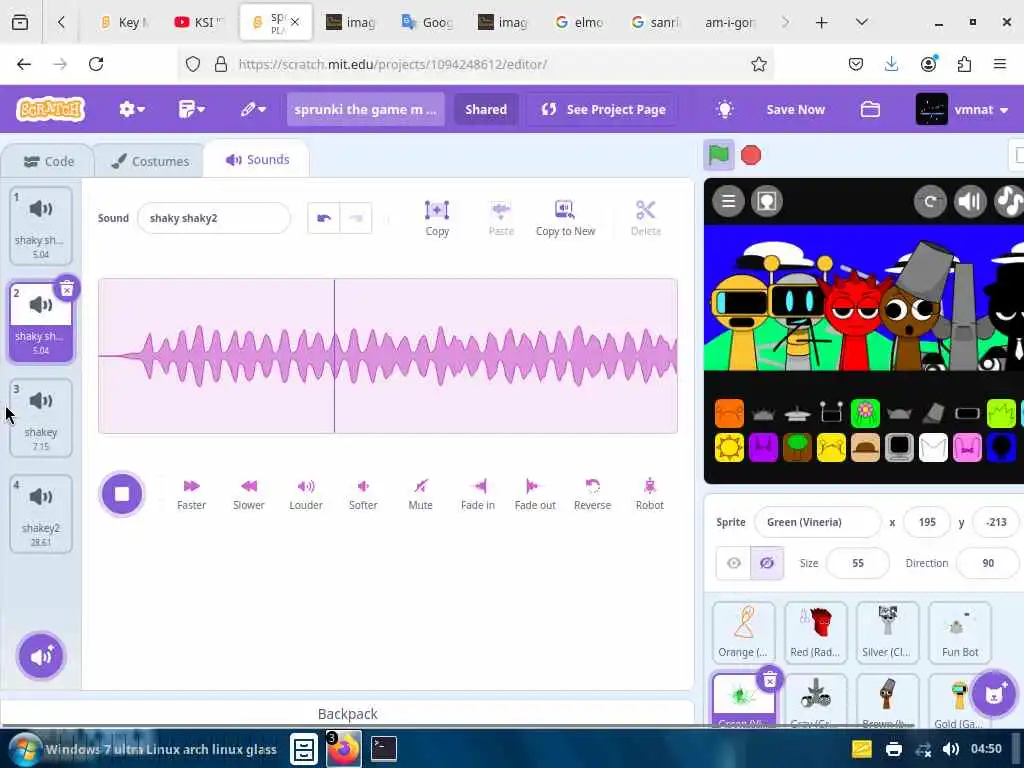Image resolution: width=1024 pixels, height=768 pixels.
Task: Click Copy to New
Action: tap(565, 218)
